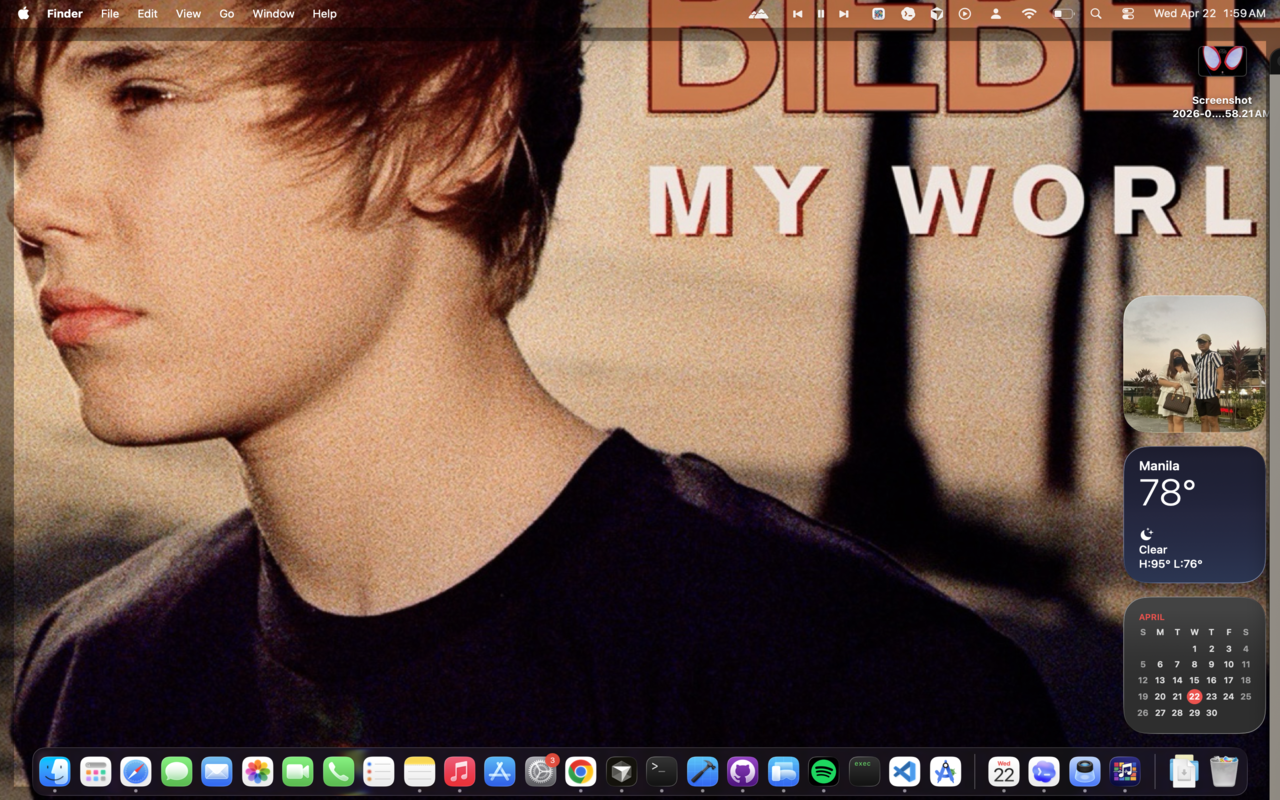Skip to next track in menu bar
This screenshot has width=1280, height=800.
(x=844, y=14)
